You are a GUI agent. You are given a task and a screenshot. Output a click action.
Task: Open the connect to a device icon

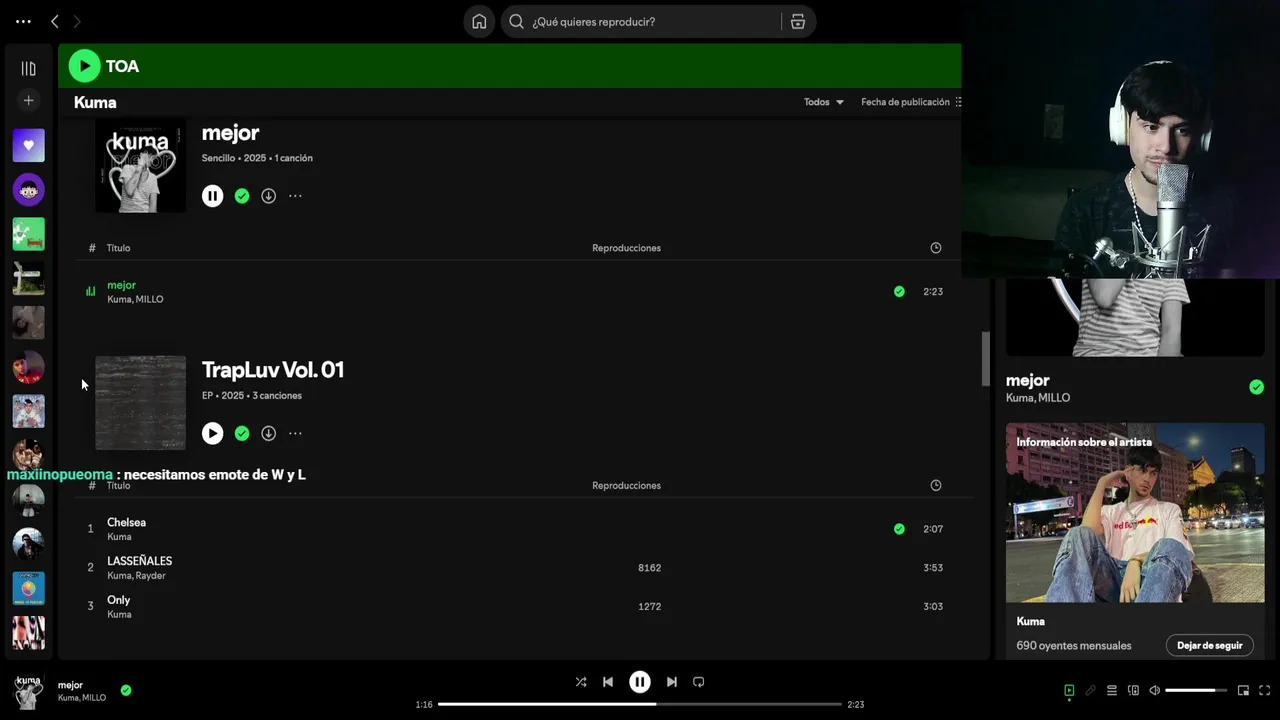tap(1133, 690)
